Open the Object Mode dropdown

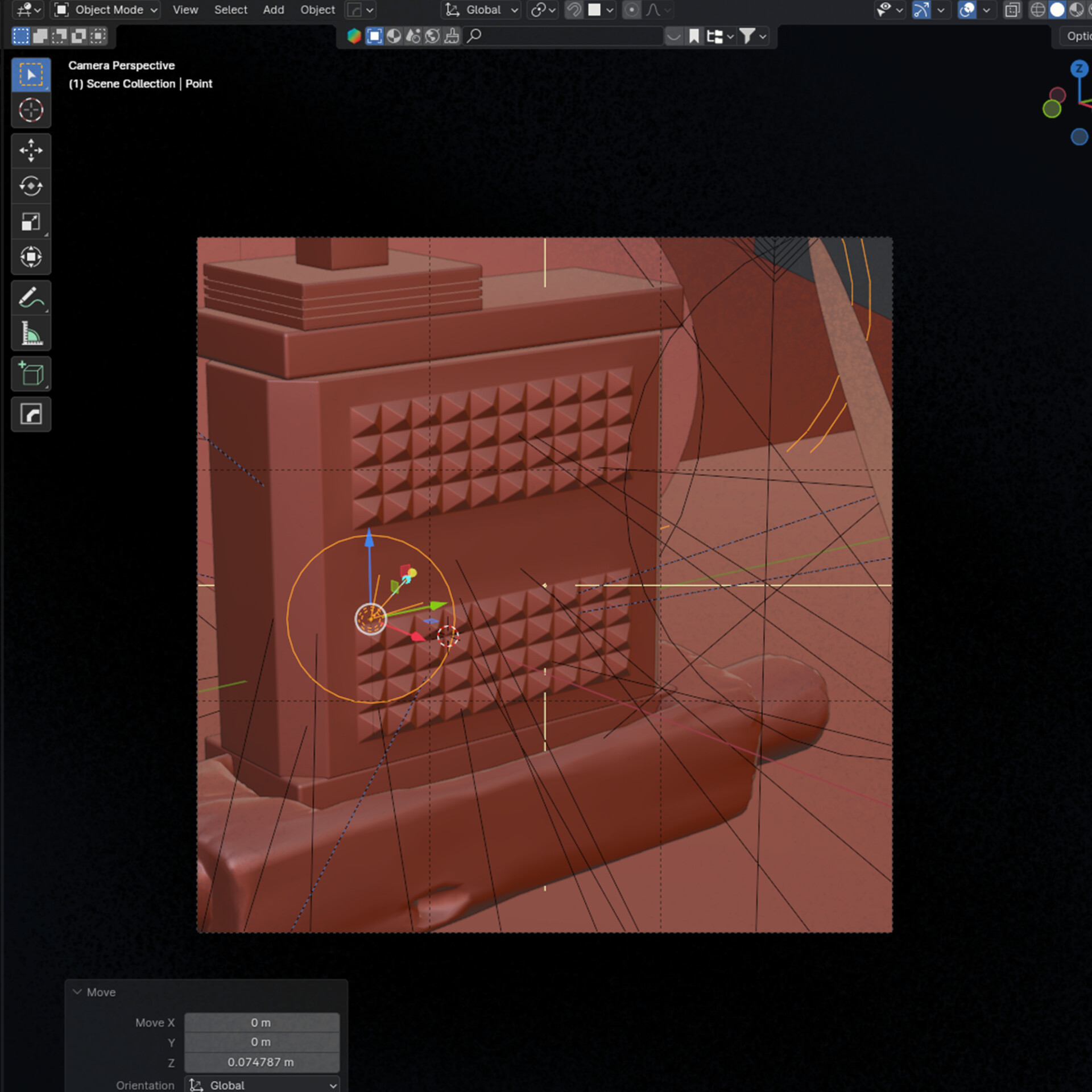pyautogui.click(x=106, y=10)
